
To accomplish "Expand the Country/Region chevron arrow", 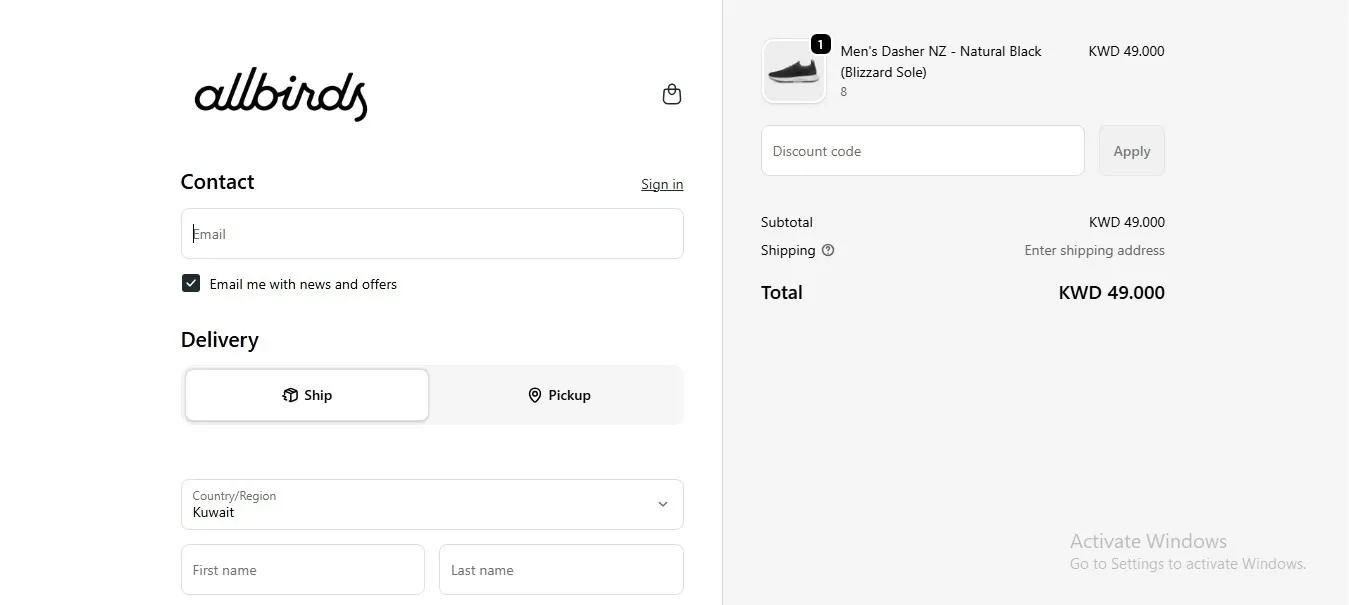I will pyautogui.click(x=662, y=504).
